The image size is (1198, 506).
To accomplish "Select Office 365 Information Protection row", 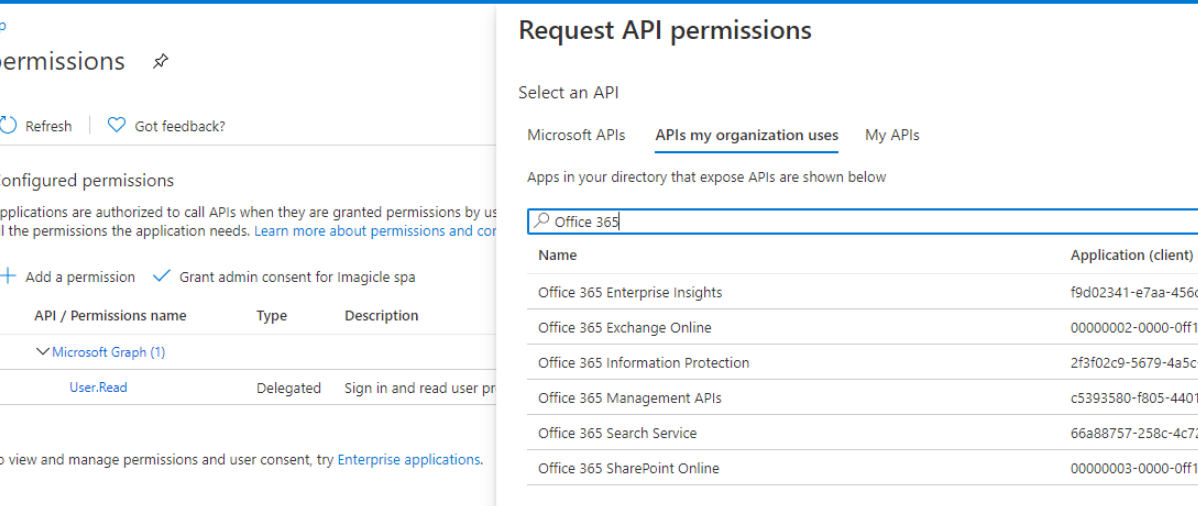I will click(x=643, y=363).
